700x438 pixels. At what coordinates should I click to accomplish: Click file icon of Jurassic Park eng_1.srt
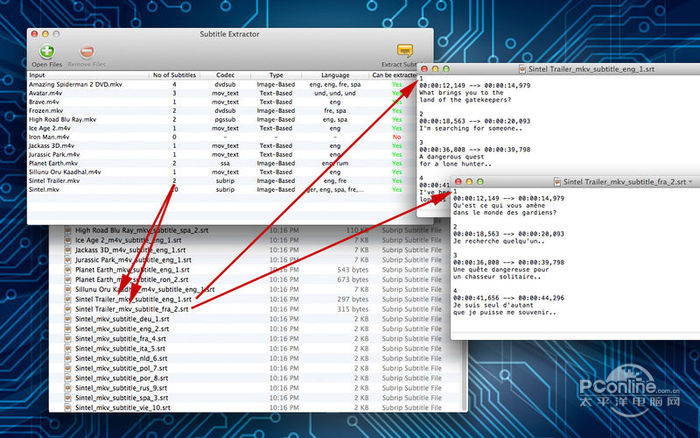pyautogui.click(x=68, y=258)
